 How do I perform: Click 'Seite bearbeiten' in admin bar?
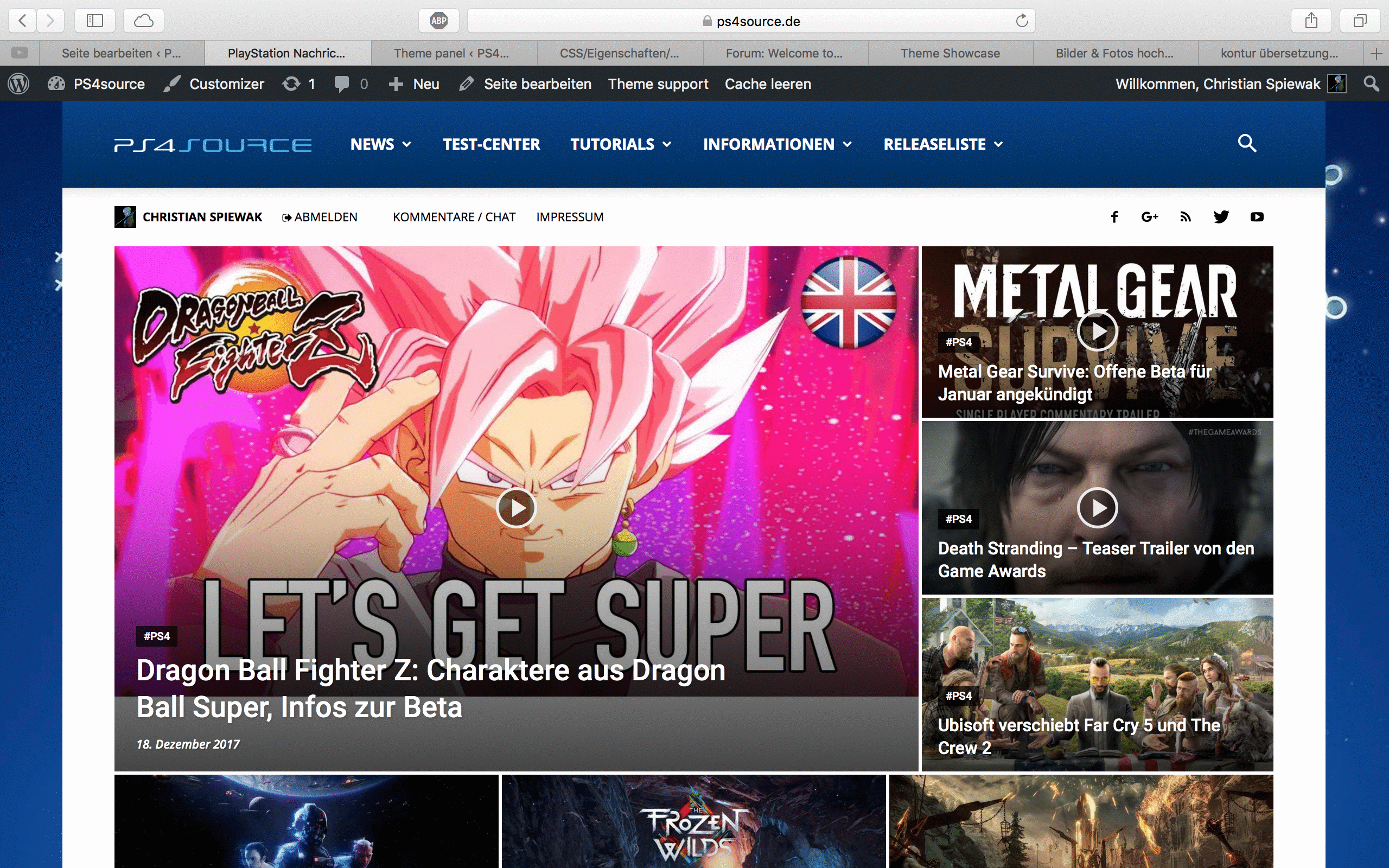pyautogui.click(x=525, y=84)
